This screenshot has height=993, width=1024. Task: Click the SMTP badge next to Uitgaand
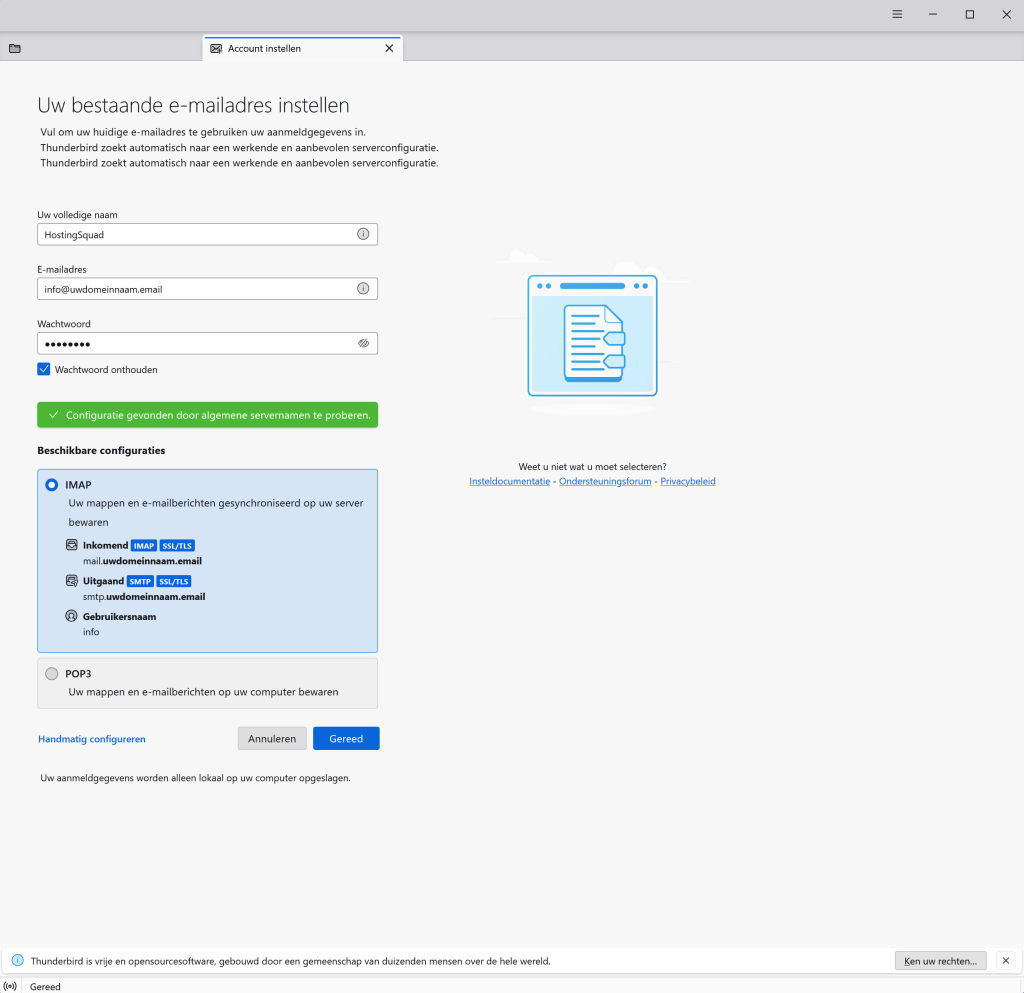140,582
